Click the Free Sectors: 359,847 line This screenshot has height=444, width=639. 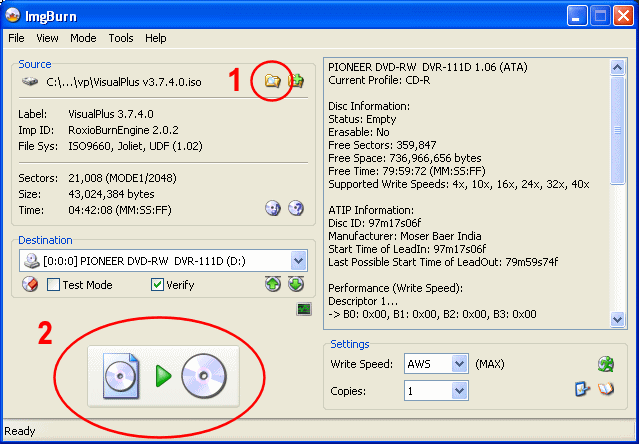pos(382,145)
